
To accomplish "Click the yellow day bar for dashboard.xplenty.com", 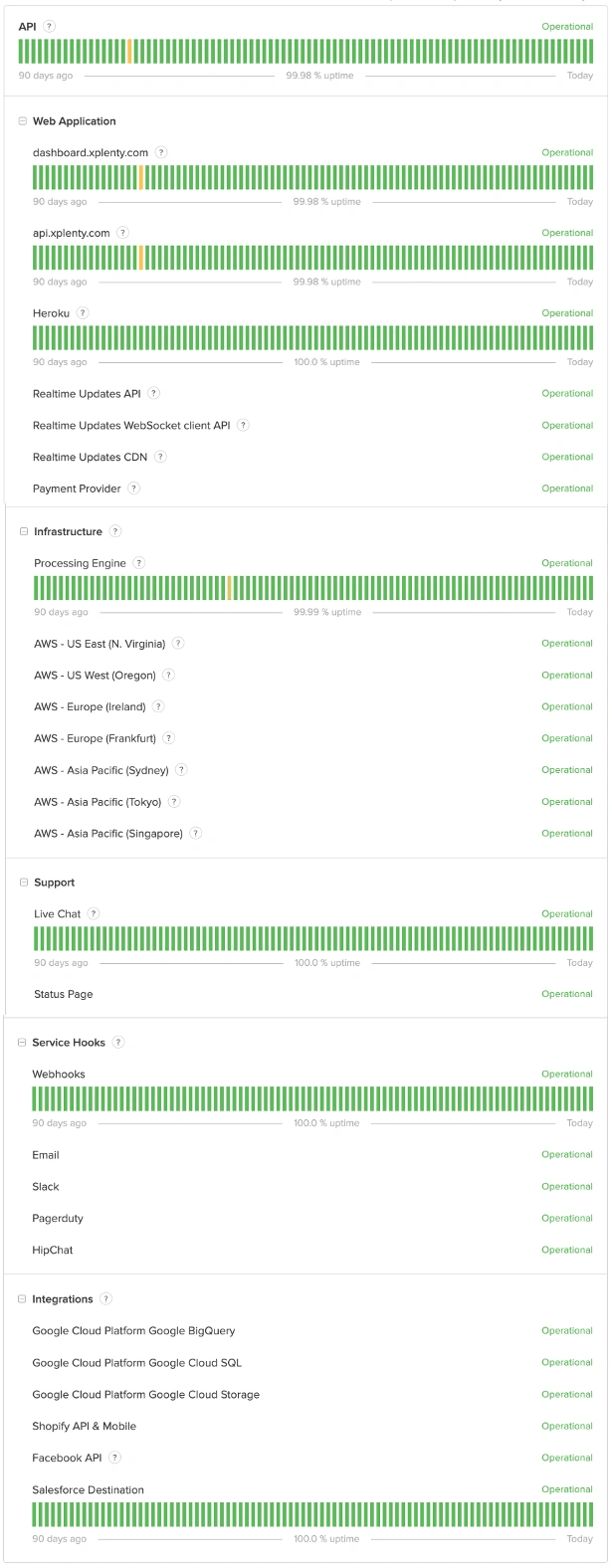I will click(x=141, y=178).
